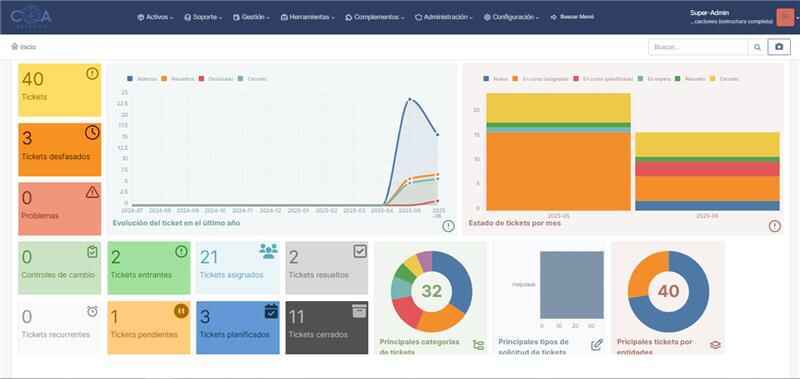Click the gray bar in solicitud types chart
The width and height of the screenshot is (800, 379).
(x=572, y=285)
